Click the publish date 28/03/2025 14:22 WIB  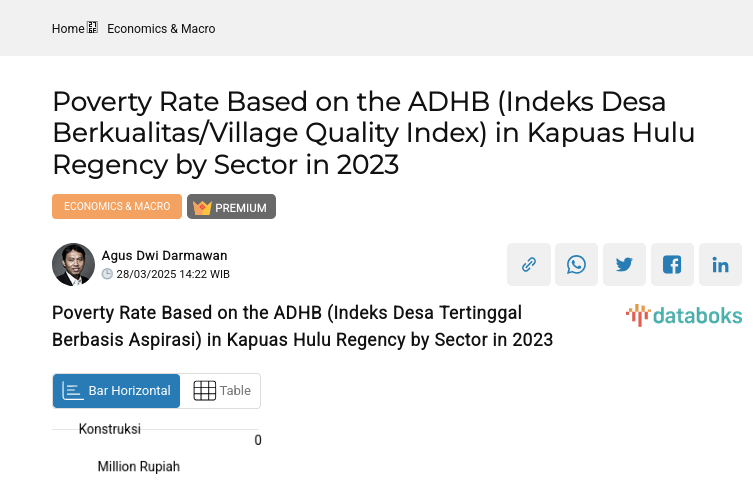coord(173,274)
